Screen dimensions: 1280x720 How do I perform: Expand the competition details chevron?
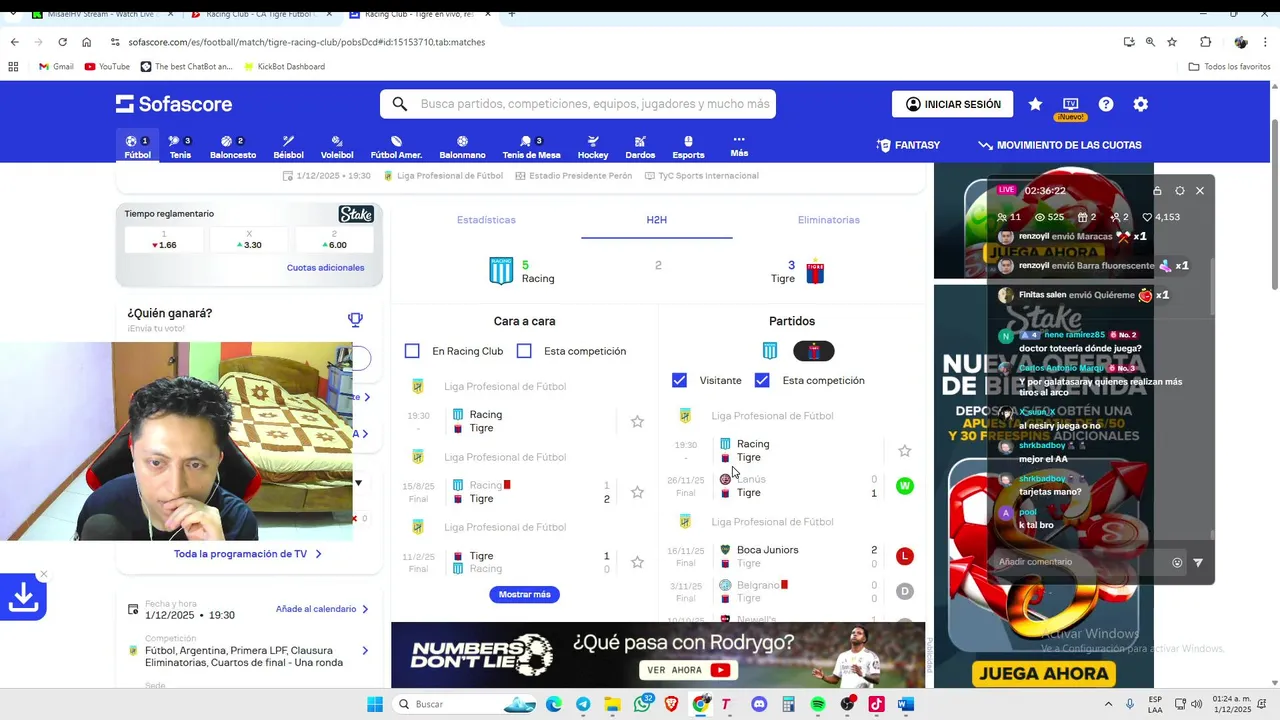click(x=365, y=651)
